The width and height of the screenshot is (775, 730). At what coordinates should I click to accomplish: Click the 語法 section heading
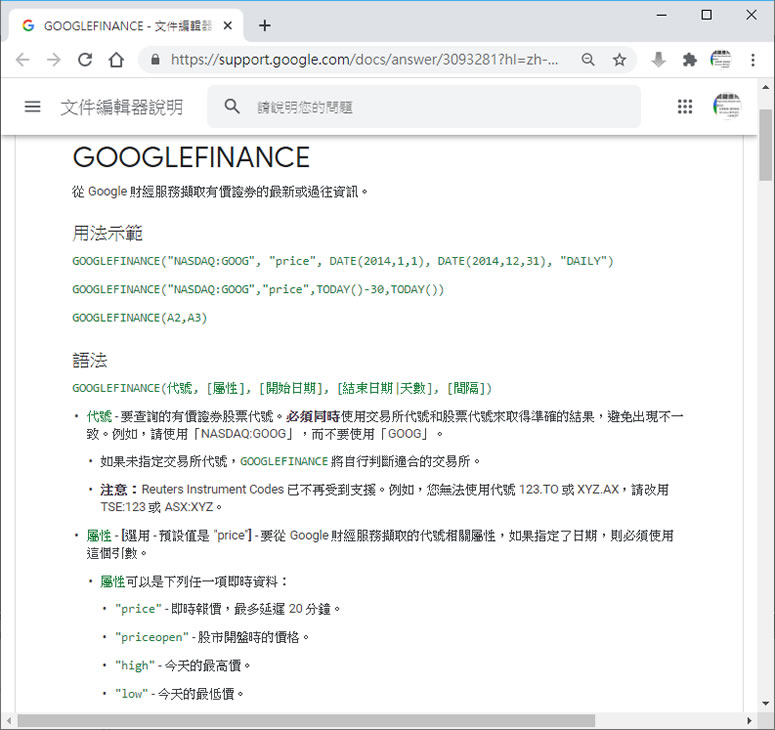(90, 360)
